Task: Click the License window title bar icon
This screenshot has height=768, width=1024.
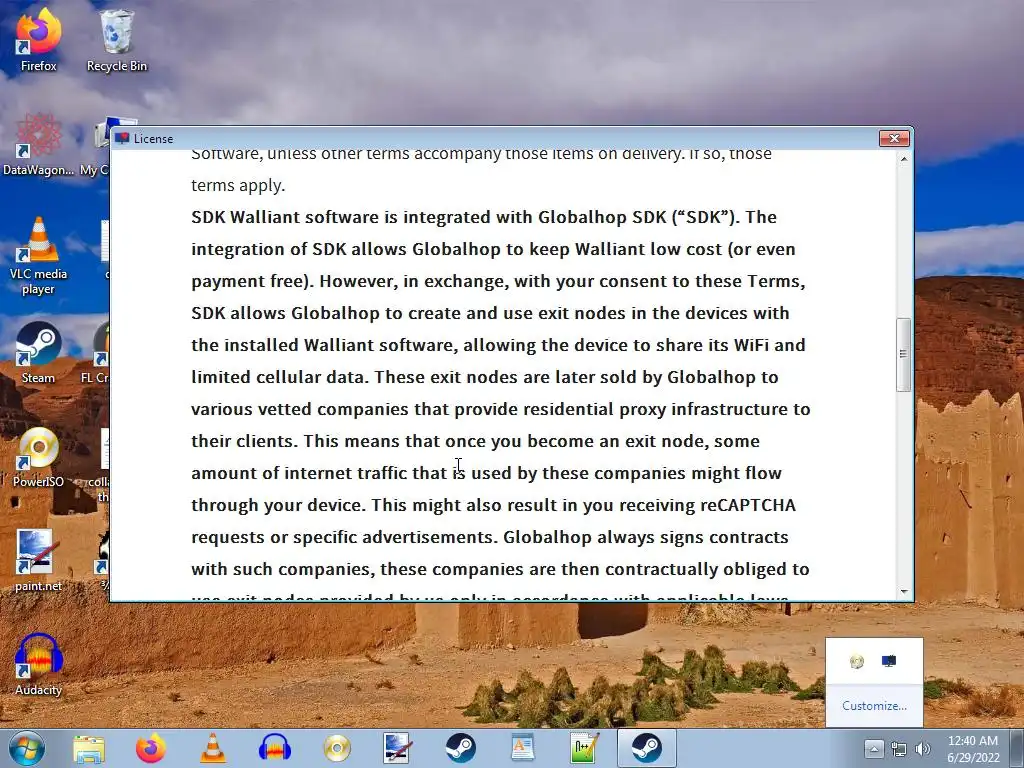Action: pos(121,138)
